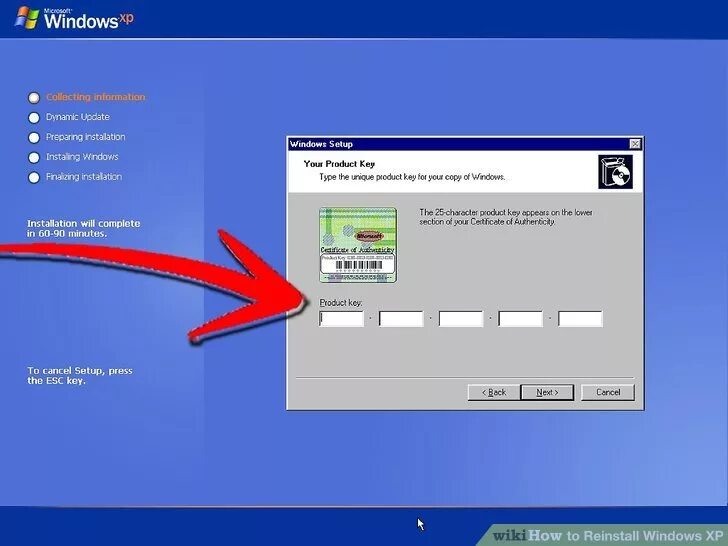Click the Preparing installation step bullet
Screen dimensions: 728x546
(34, 137)
